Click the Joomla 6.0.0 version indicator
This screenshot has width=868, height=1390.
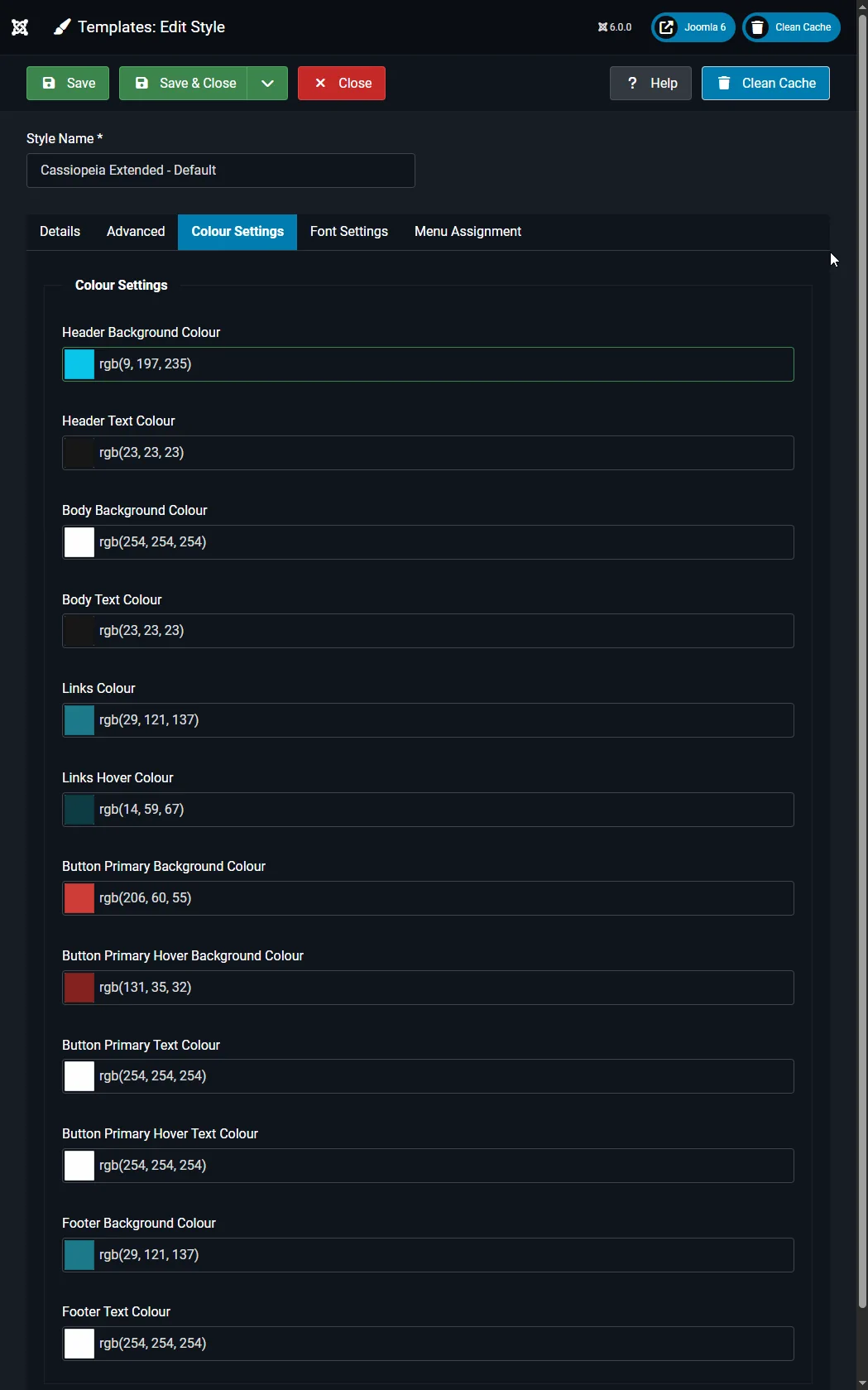click(615, 27)
